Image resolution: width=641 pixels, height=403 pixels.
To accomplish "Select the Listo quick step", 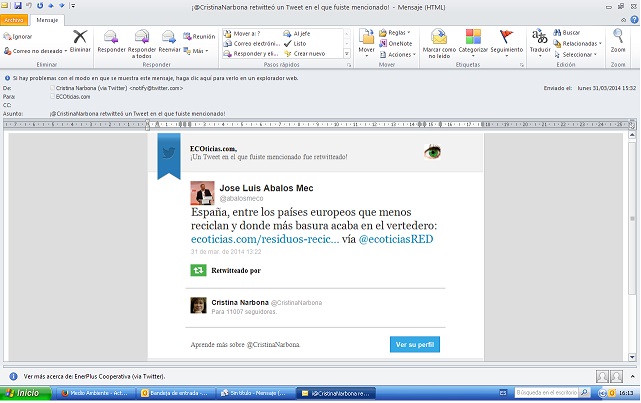I will click(x=295, y=43).
